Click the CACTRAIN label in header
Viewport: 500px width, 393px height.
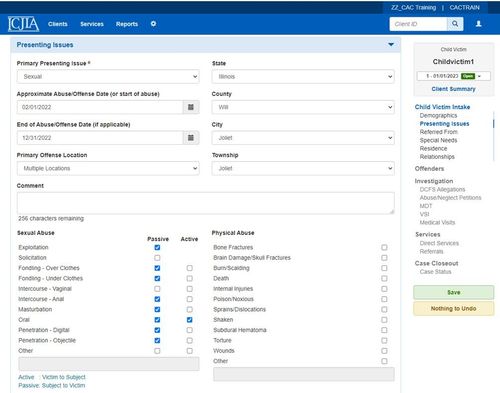click(465, 7)
